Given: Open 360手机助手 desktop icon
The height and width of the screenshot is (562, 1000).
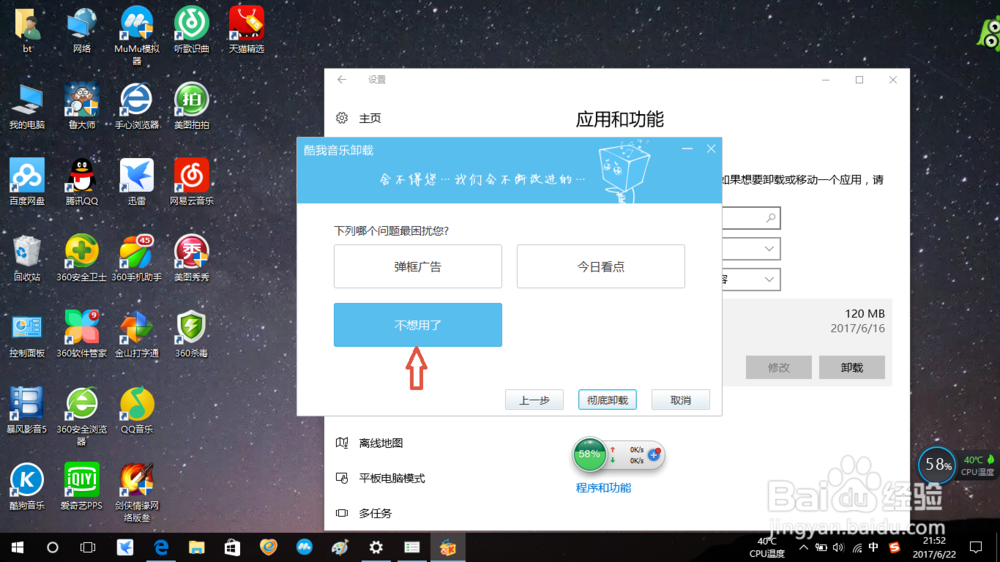Looking at the screenshot, I should coord(136,258).
